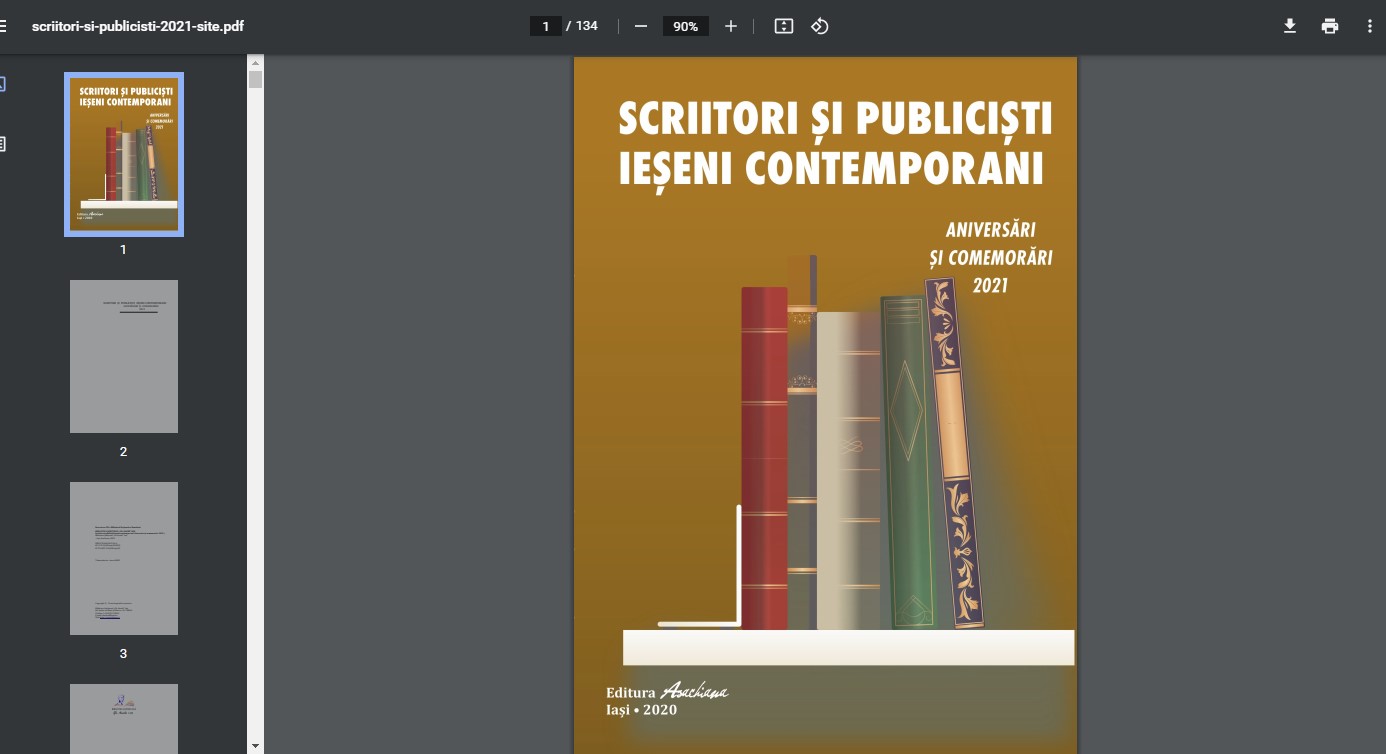This screenshot has width=1386, height=754.
Task: Print the PDF document
Action: [x=1330, y=27]
